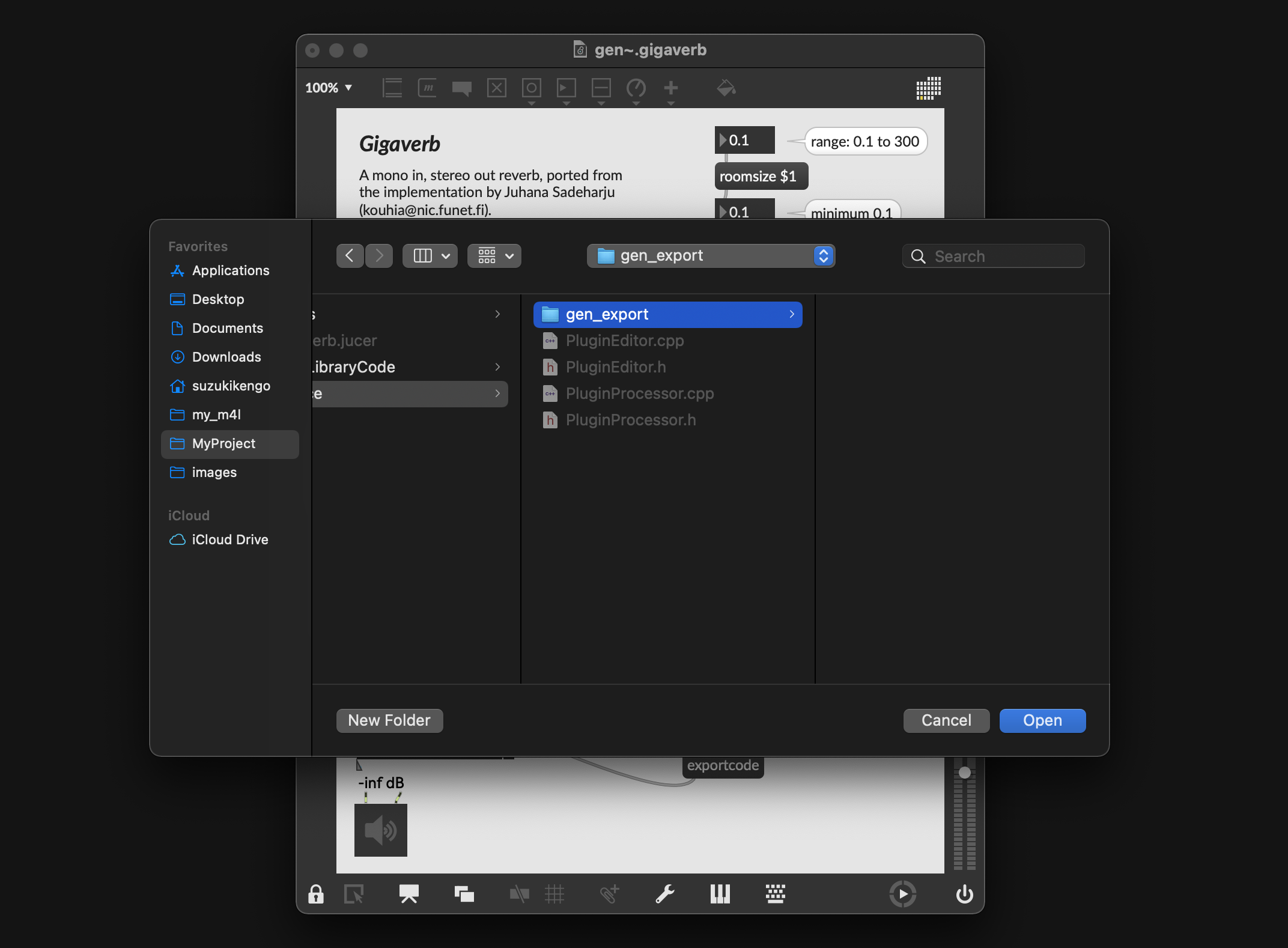Open iCloud Drive in sidebar
The image size is (1288, 948).
pos(230,539)
